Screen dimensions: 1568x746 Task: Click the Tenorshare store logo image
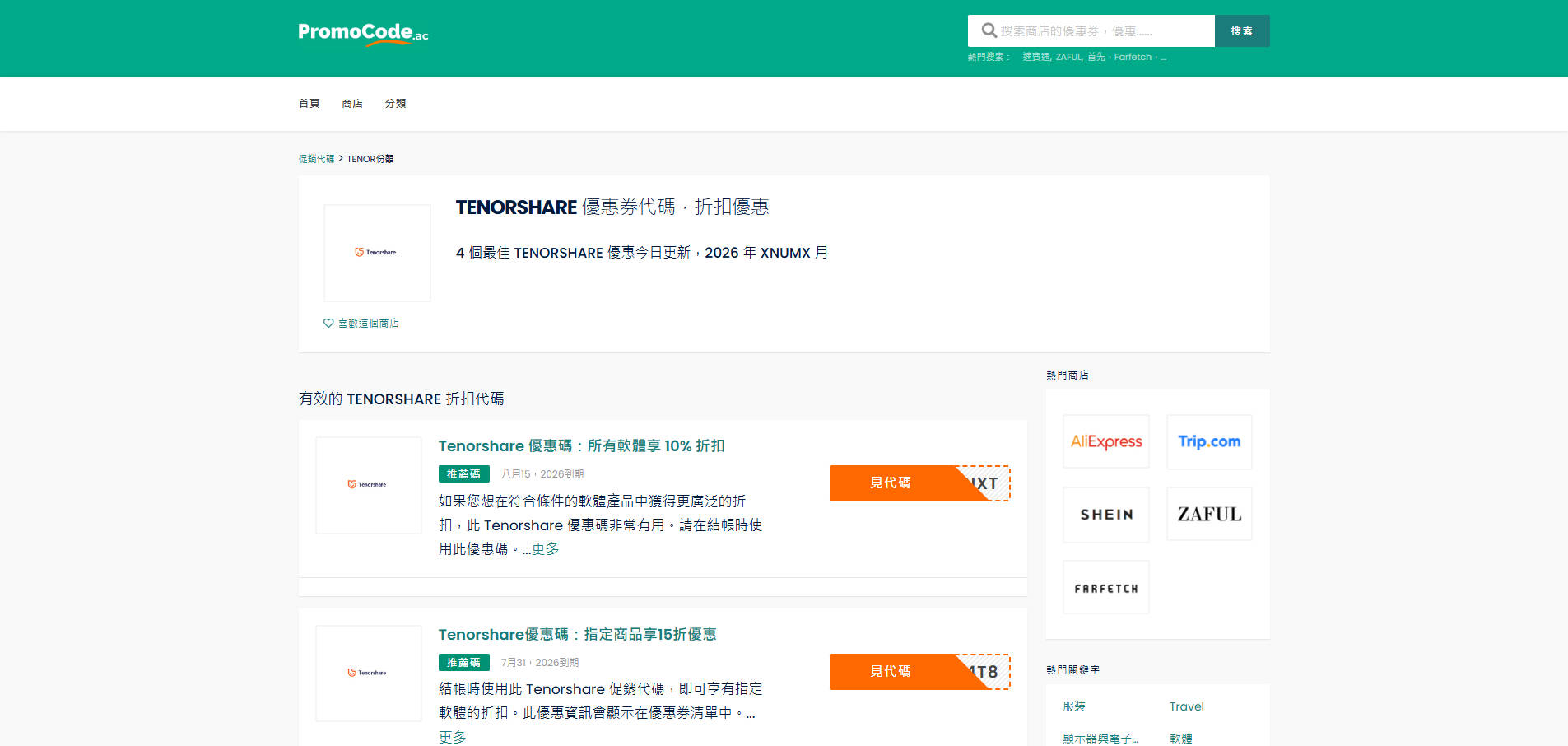[x=377, y=253]
